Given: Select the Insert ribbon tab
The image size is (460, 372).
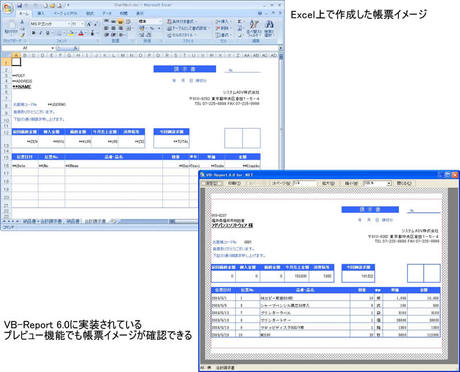Looking at the screenshot, I should [x=41, y=13].
